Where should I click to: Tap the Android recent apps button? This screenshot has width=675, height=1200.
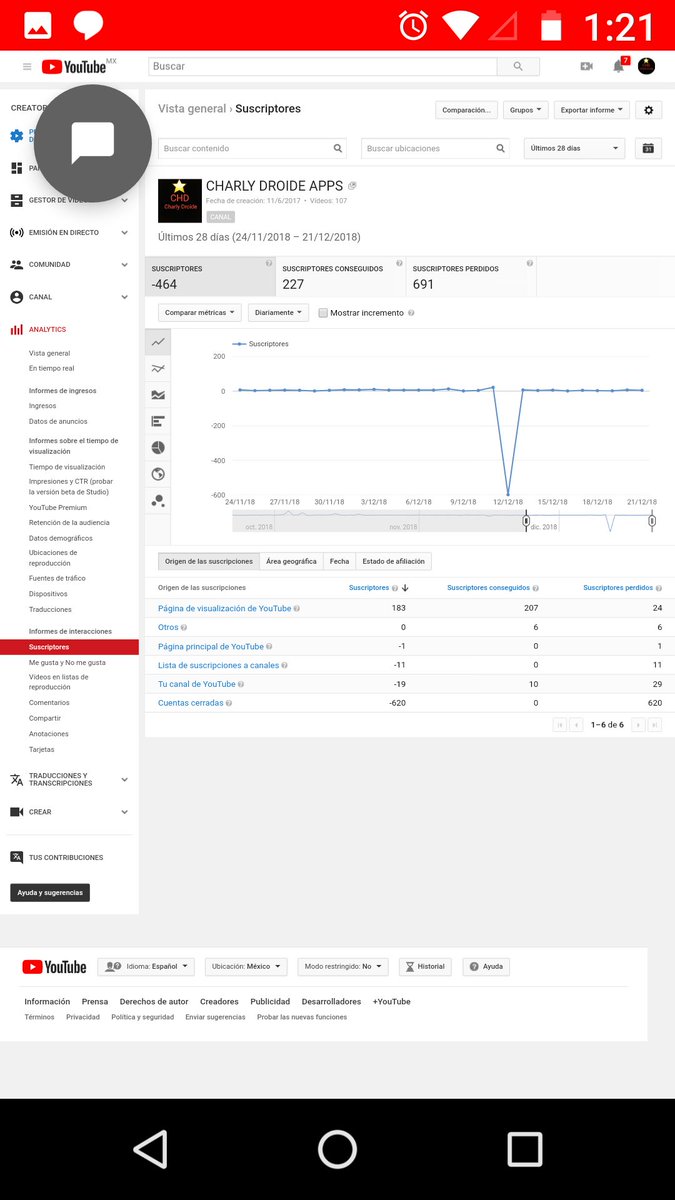[524, 1149]
